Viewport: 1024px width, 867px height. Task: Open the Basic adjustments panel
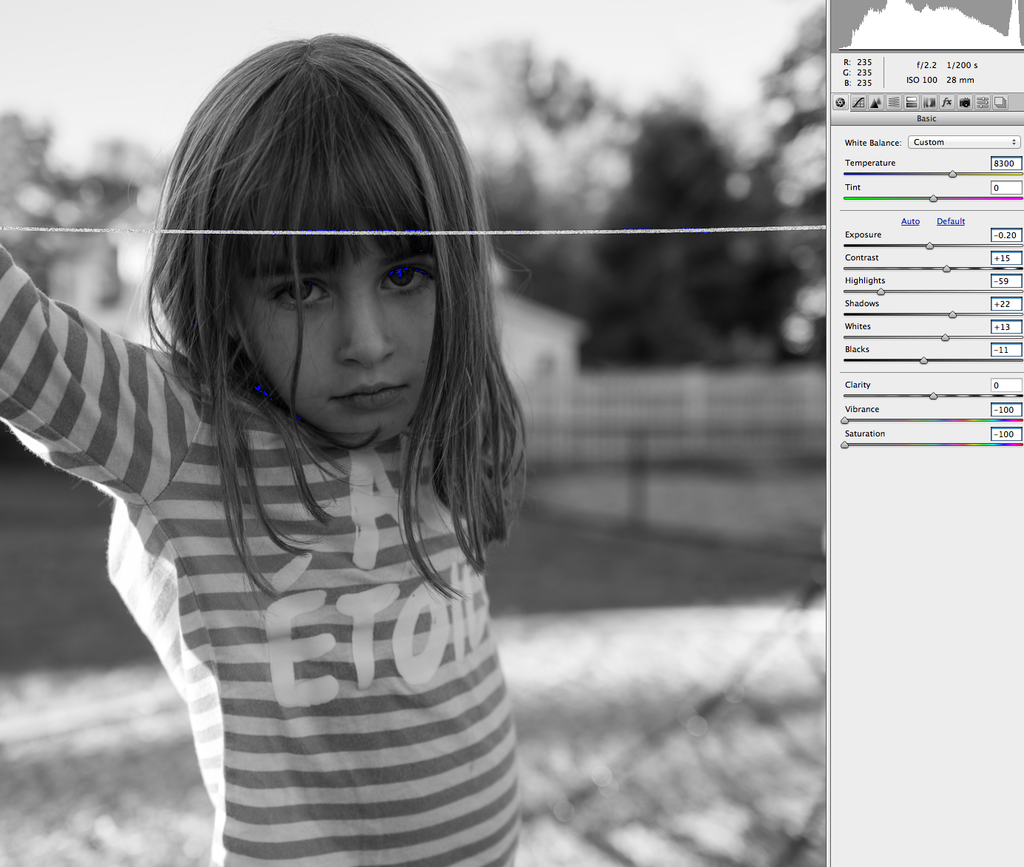pyautogui.click(x=841, y=102)
